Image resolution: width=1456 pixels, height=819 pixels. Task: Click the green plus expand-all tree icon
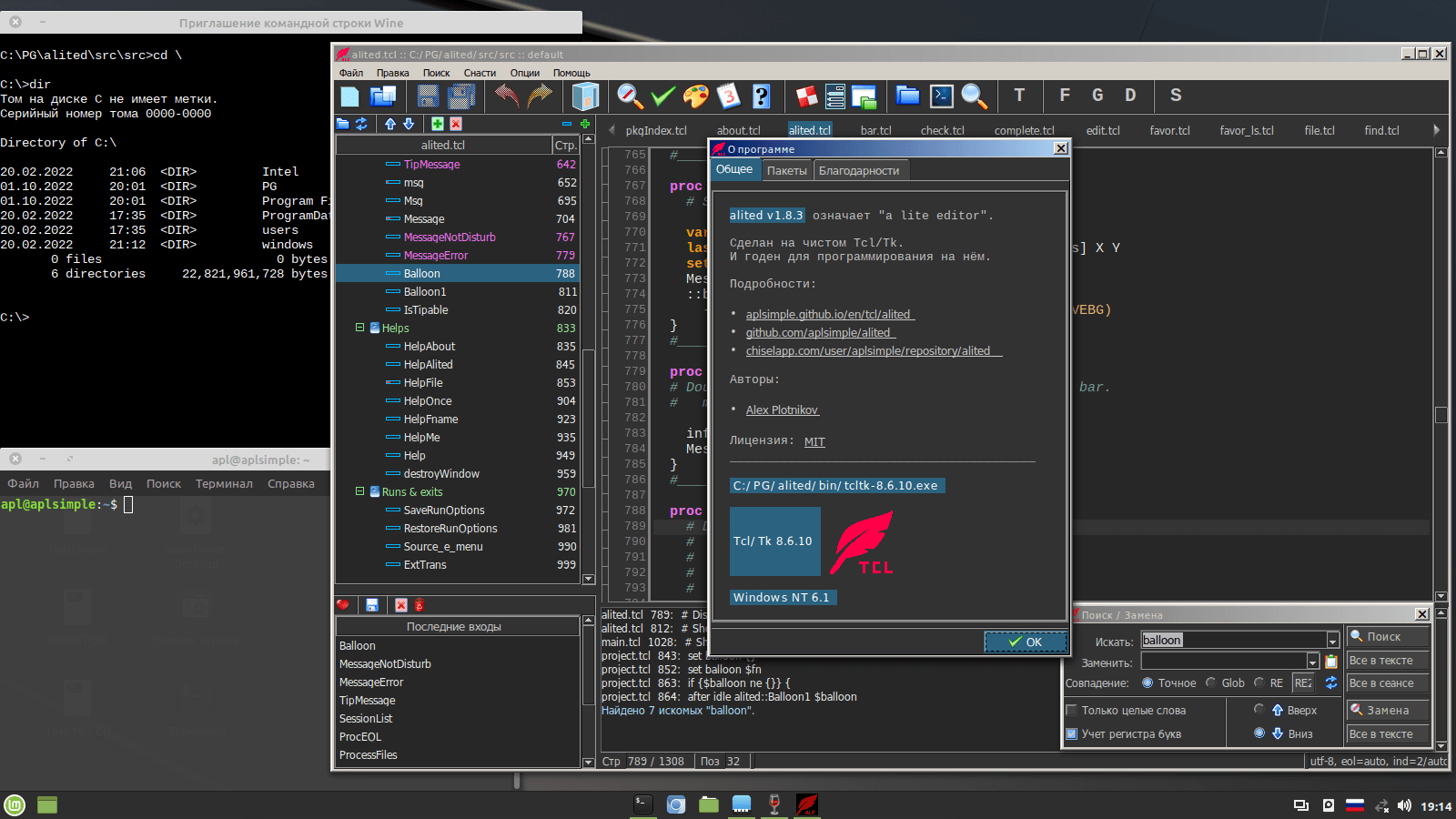coord(585,124)
